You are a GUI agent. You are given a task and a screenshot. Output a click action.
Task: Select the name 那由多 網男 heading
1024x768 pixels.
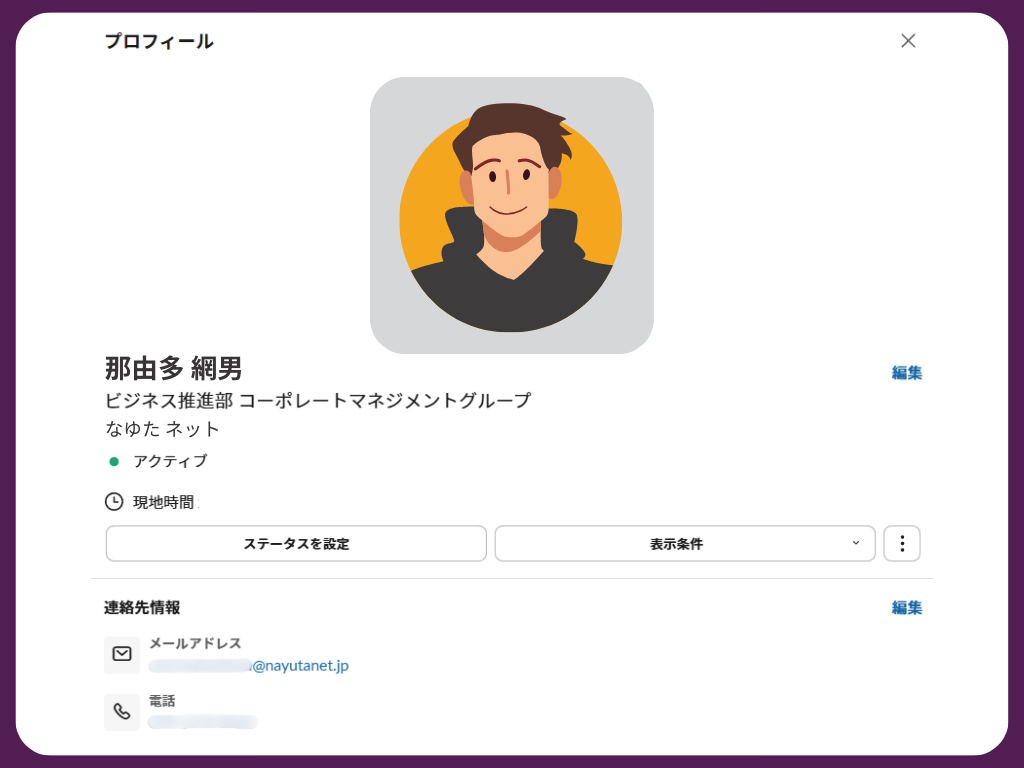[174, 369]
